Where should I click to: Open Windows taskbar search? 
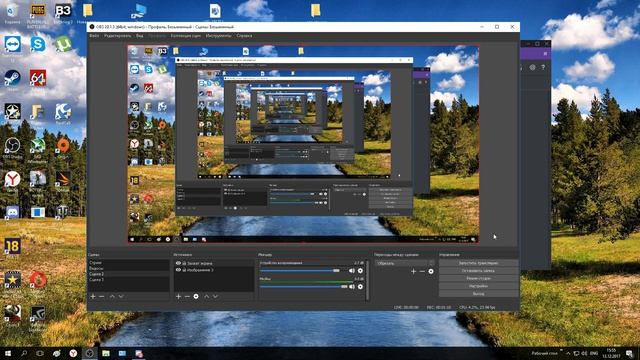[x=24, y=353]
